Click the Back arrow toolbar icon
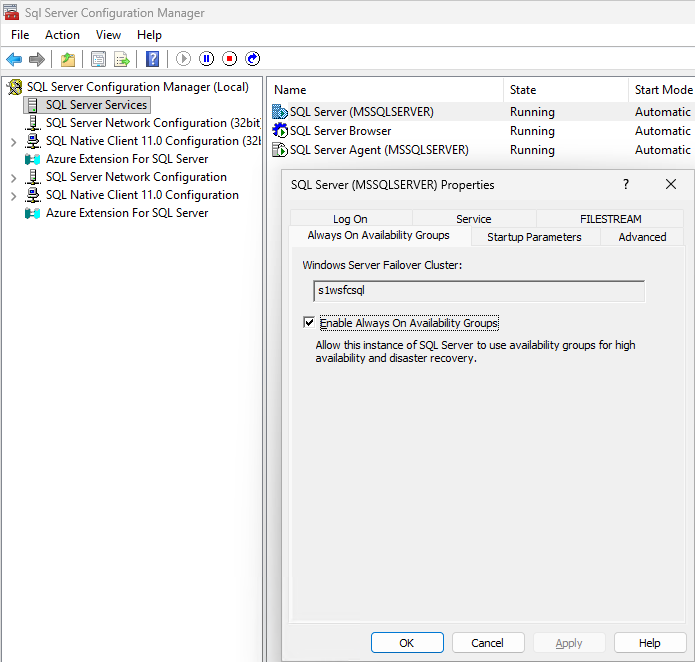The image size is (695, 662). tap(14, 59)
